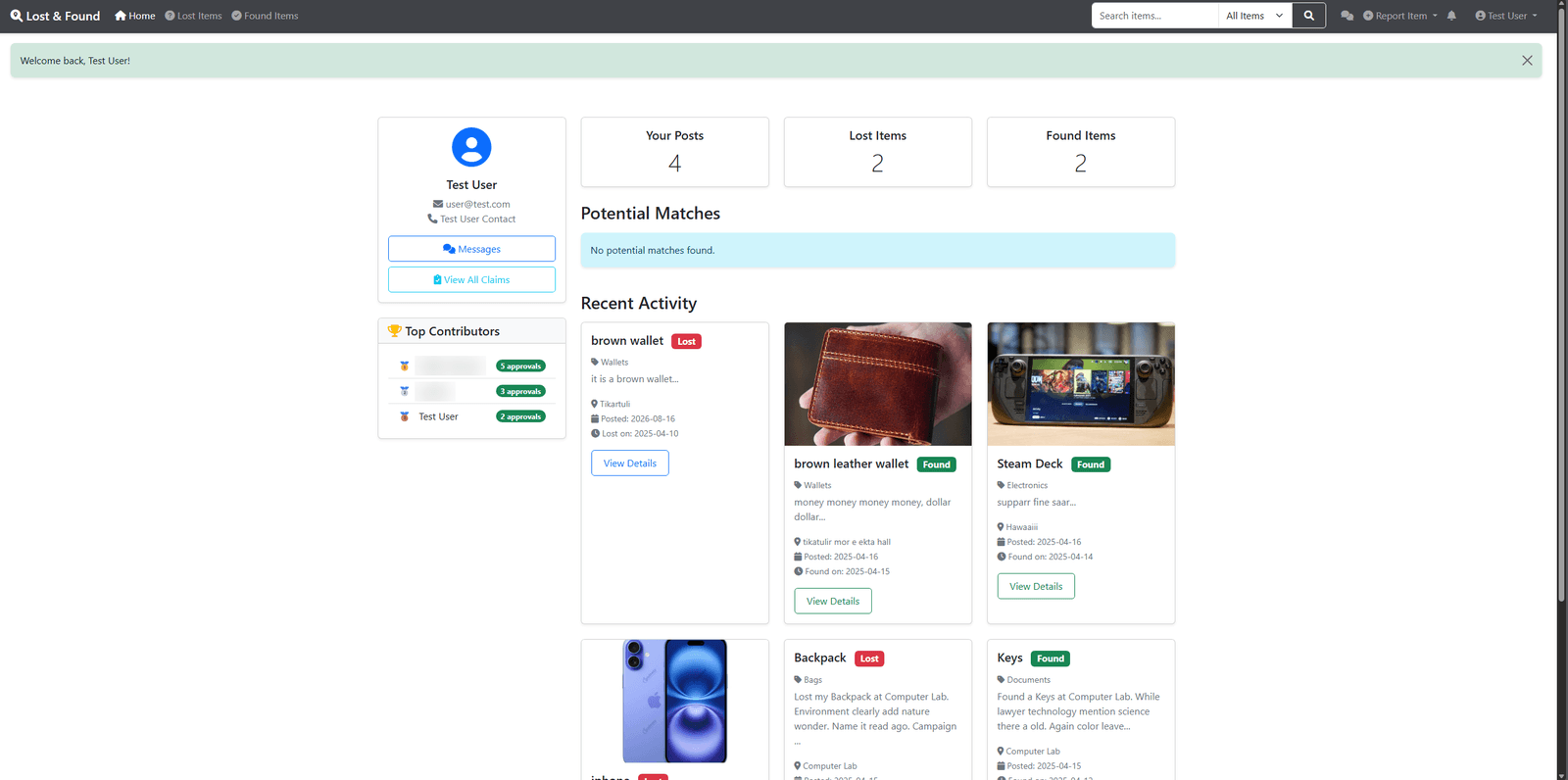The width and height of the screenshot is (1568, 780).
Task: Click the View All Claims button
Action: pyautogui.click(x=471, y=279)
